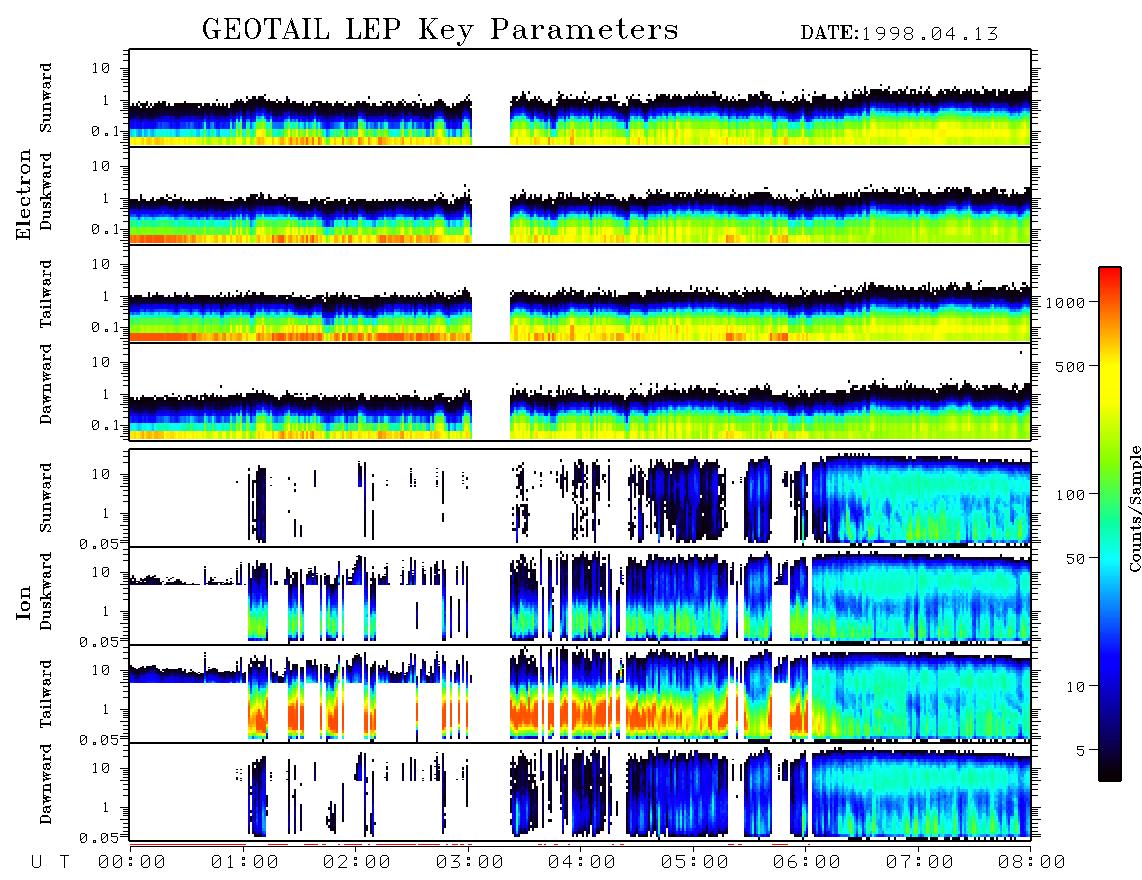Select the "U T" axis label
The width and height of the screenshot is (1142, 880).
[x=50, y=862]
